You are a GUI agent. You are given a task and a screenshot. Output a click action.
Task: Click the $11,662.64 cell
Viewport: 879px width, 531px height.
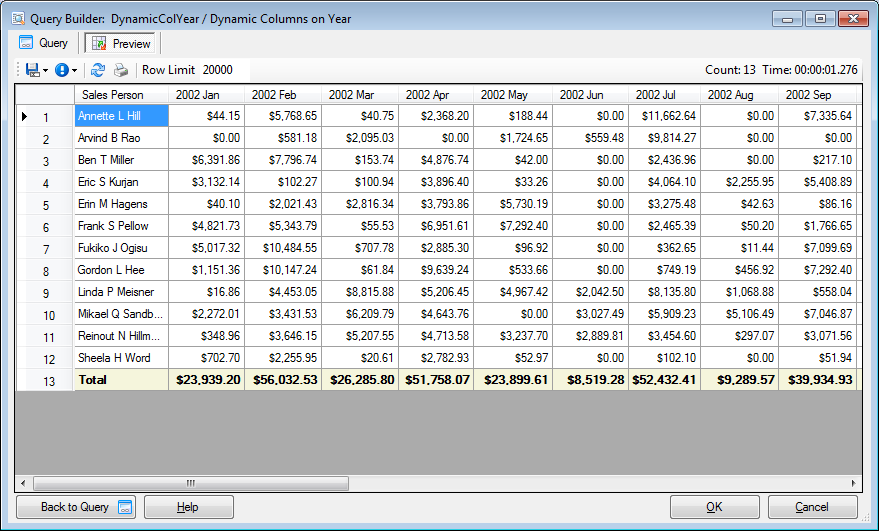tap(664, 116)
